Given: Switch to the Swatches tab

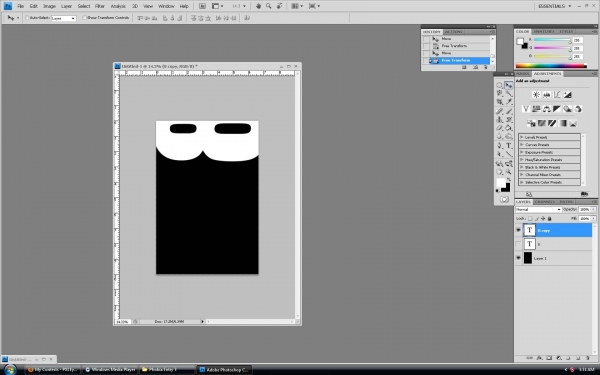Looking at the screenshot, I should click(x=544, y=31).
